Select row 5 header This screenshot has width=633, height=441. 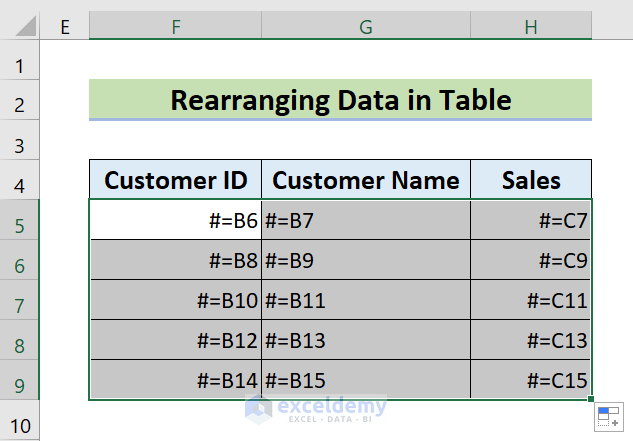click(19, 225)
